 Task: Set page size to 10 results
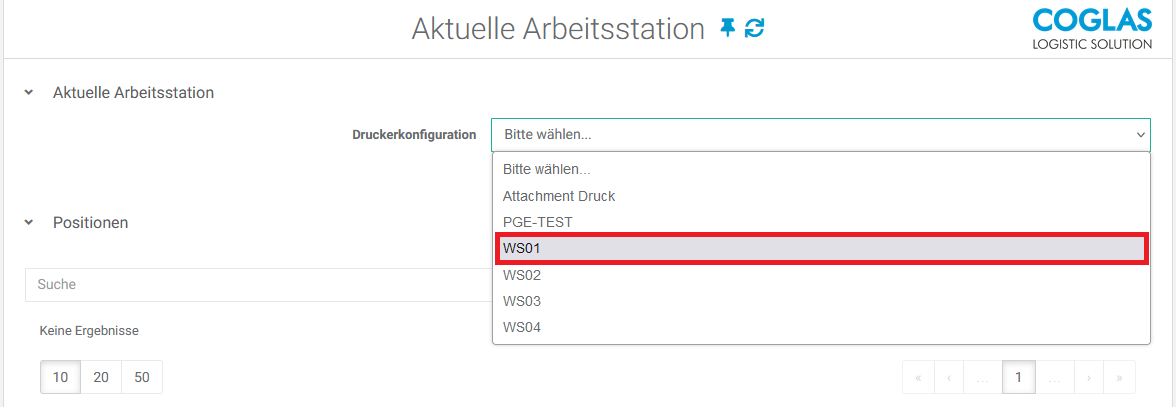pyautogui.click(x=60, y=377)
